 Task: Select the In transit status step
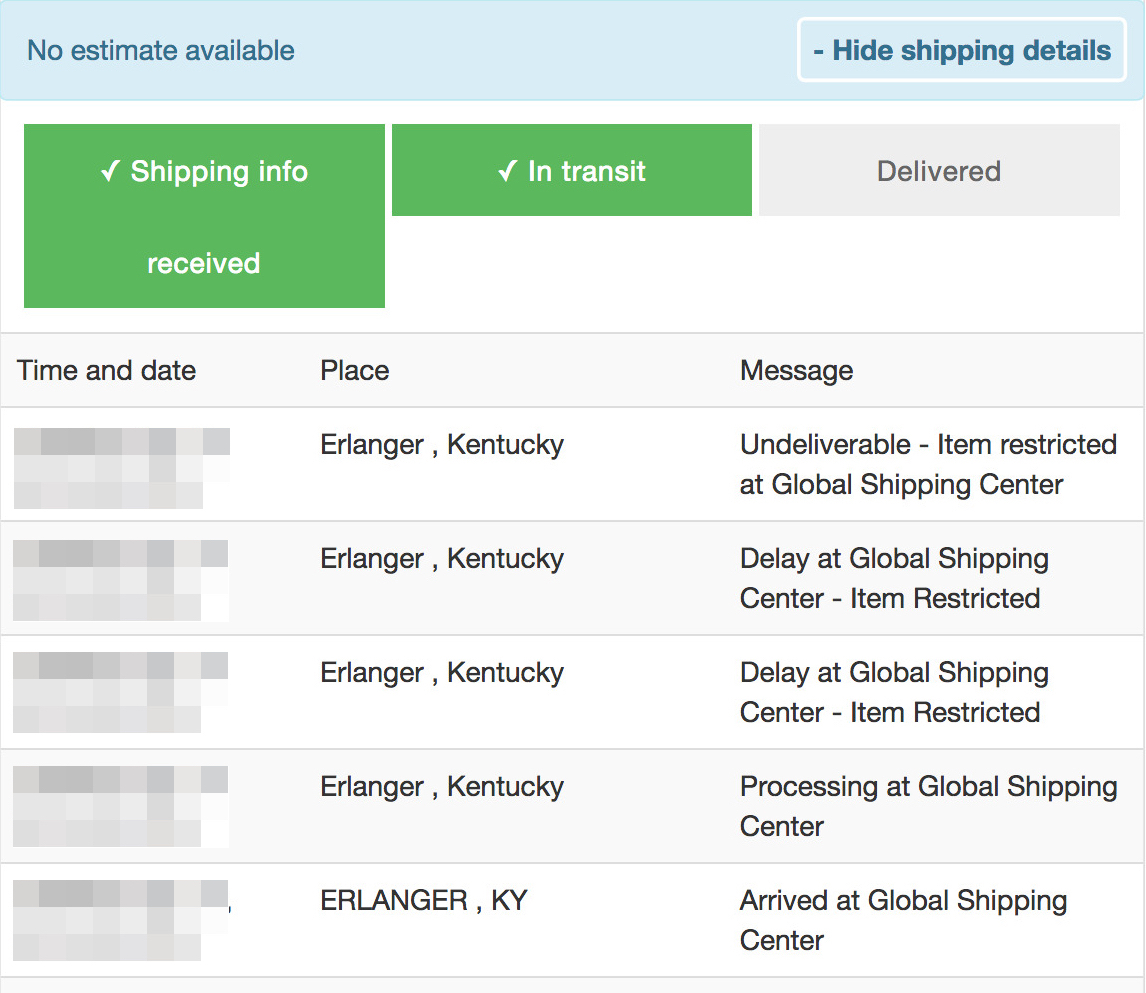(572, 170)
